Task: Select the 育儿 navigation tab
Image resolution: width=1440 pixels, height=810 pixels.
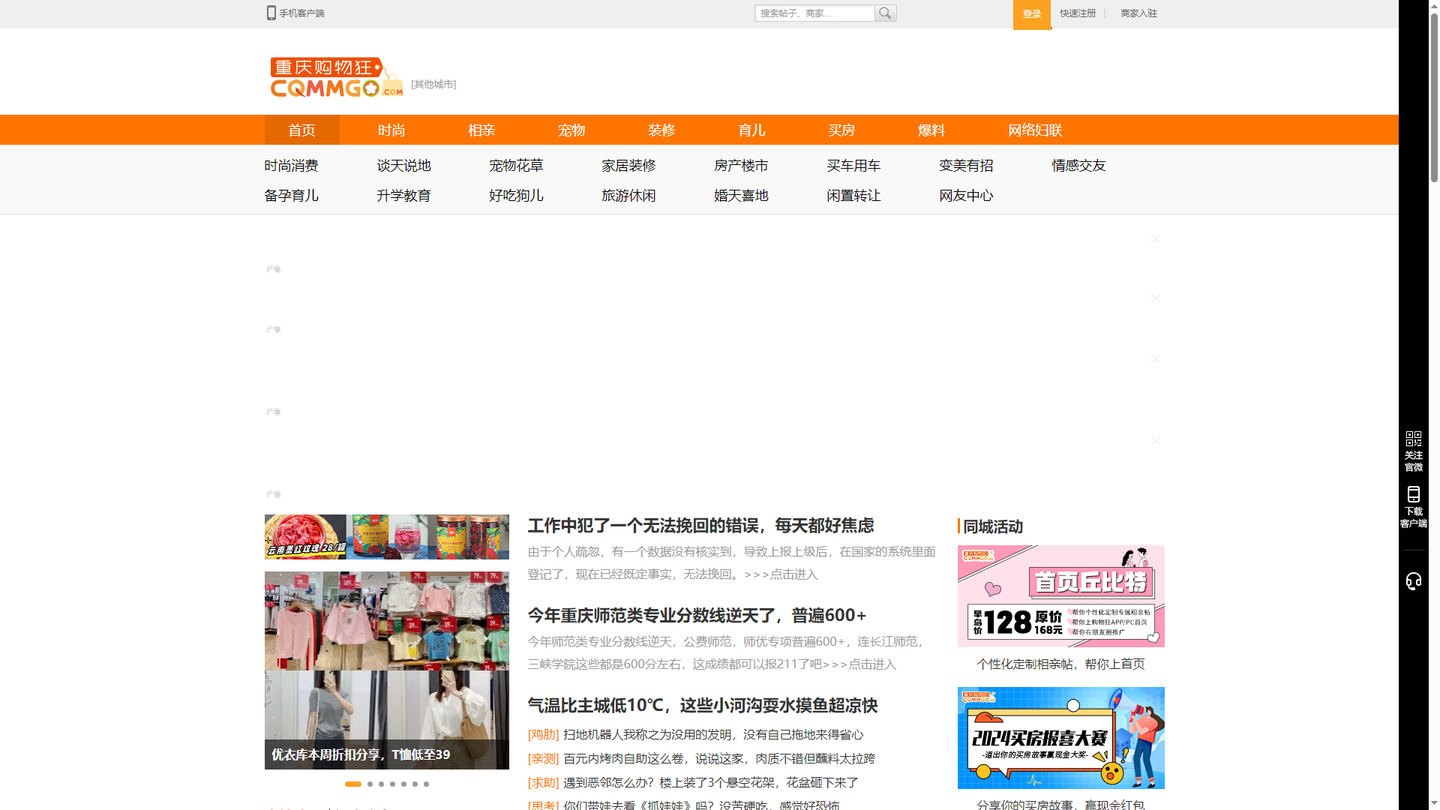Action: [752, 130]
